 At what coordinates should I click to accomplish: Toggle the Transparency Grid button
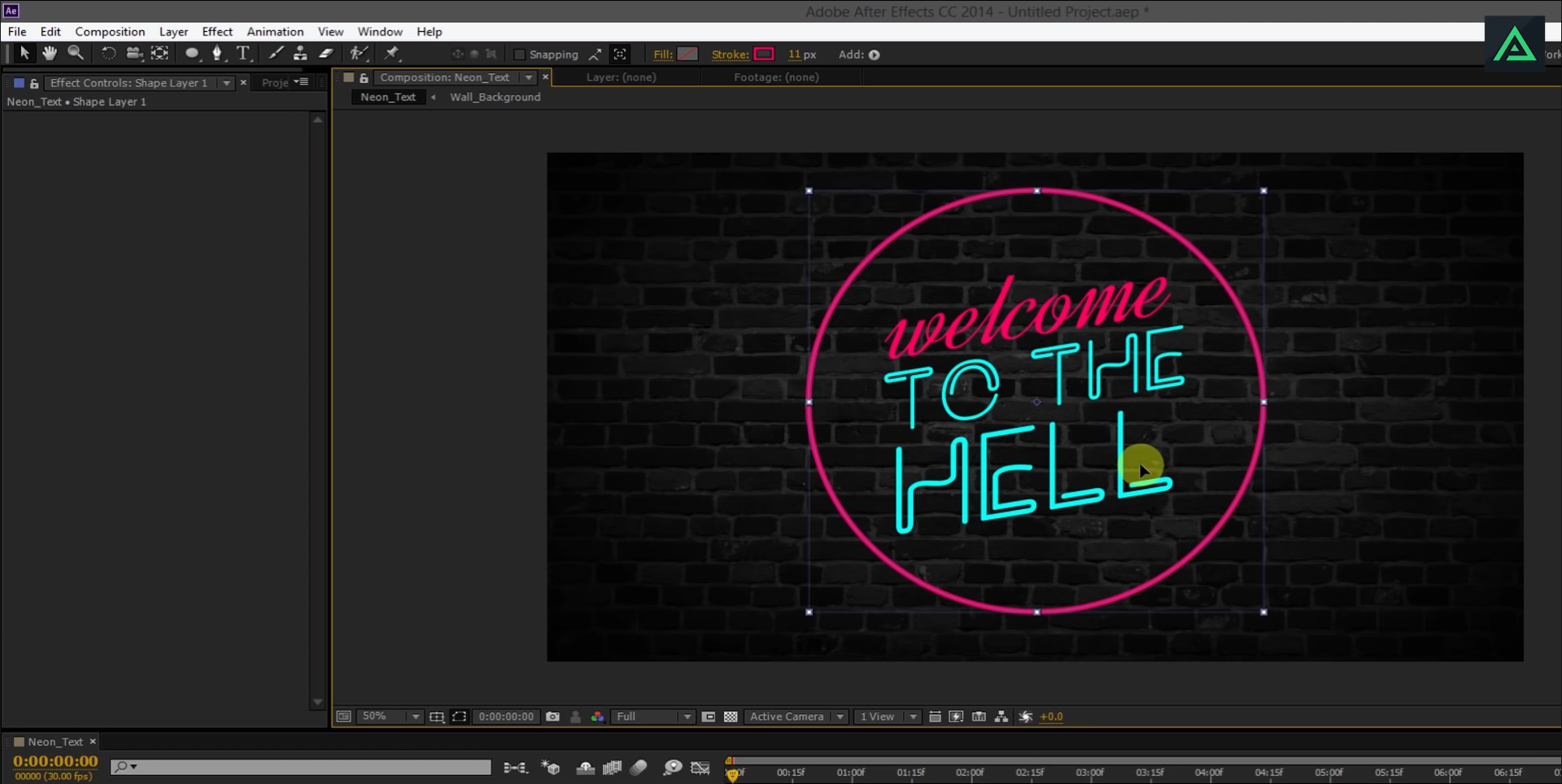(x=731, y=716)
